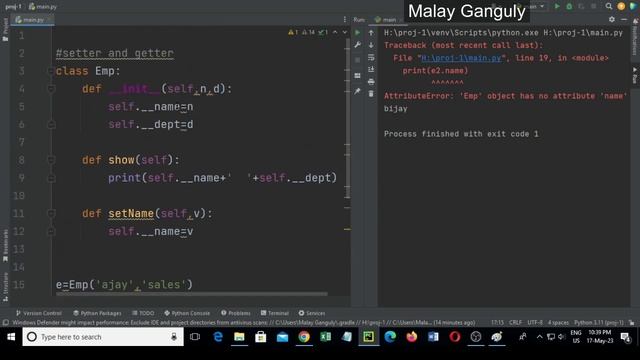Open the Problems tool window
Image resolution: width=640 pixels, height=360 pixels.
coord(236,313)
